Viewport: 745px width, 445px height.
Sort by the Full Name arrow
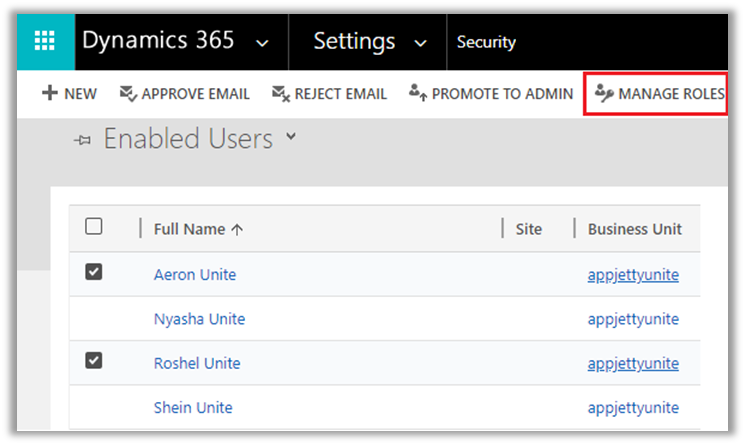(x=237, y=229)
